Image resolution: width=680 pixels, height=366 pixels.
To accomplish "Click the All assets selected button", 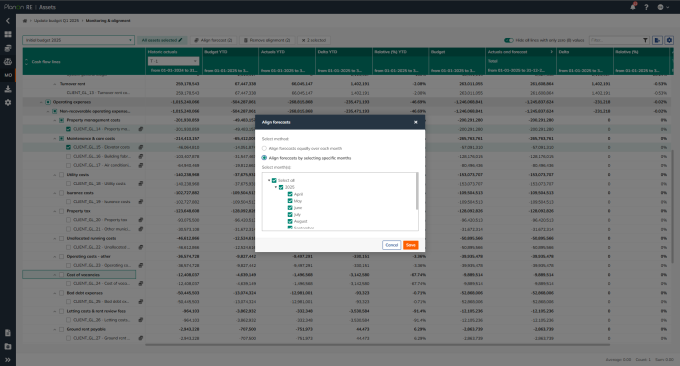I will (x=162, y=40).
